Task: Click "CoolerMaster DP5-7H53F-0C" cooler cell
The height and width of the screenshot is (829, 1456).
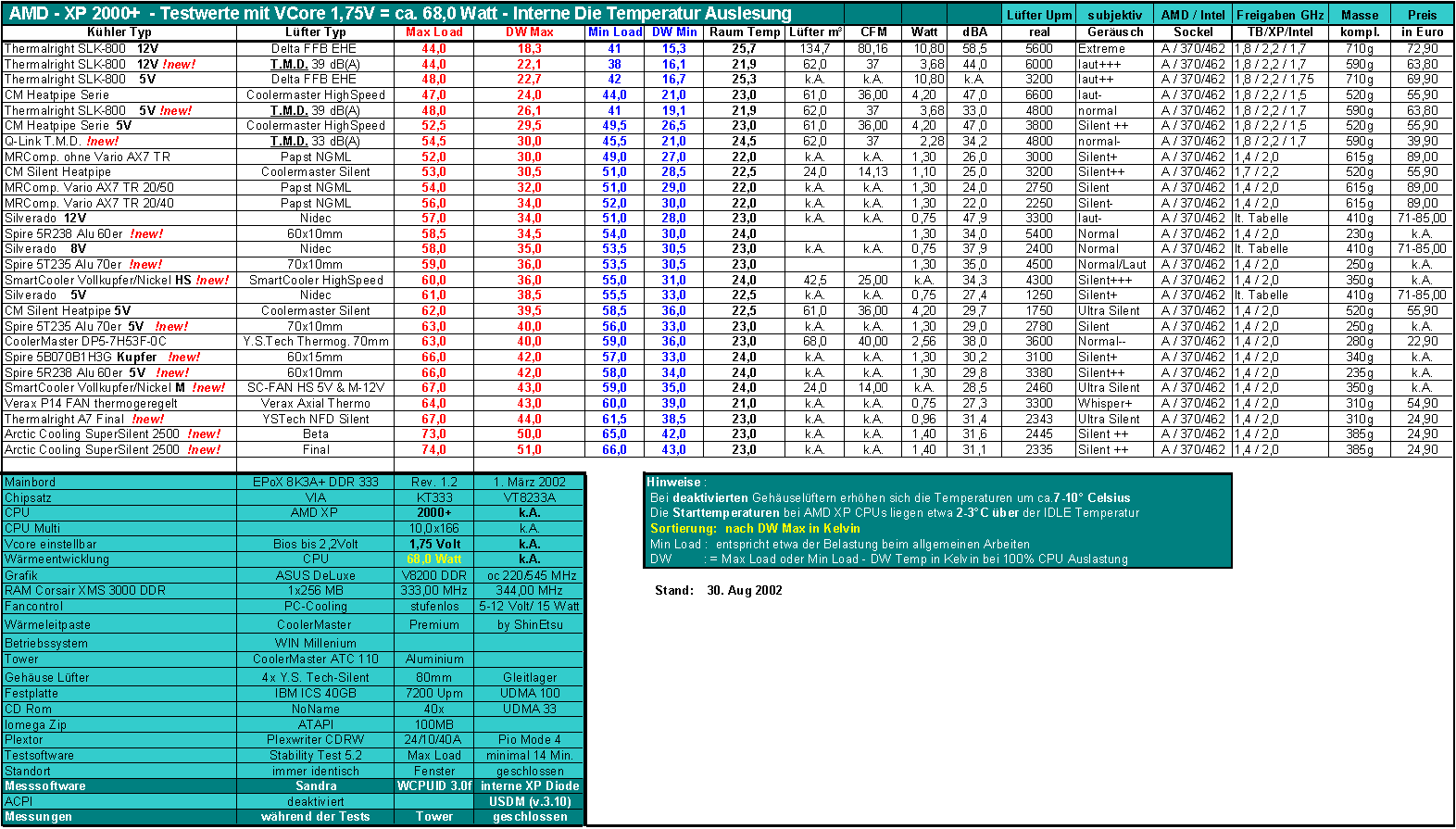Action: pyautogui.click(x=85, y=341)
